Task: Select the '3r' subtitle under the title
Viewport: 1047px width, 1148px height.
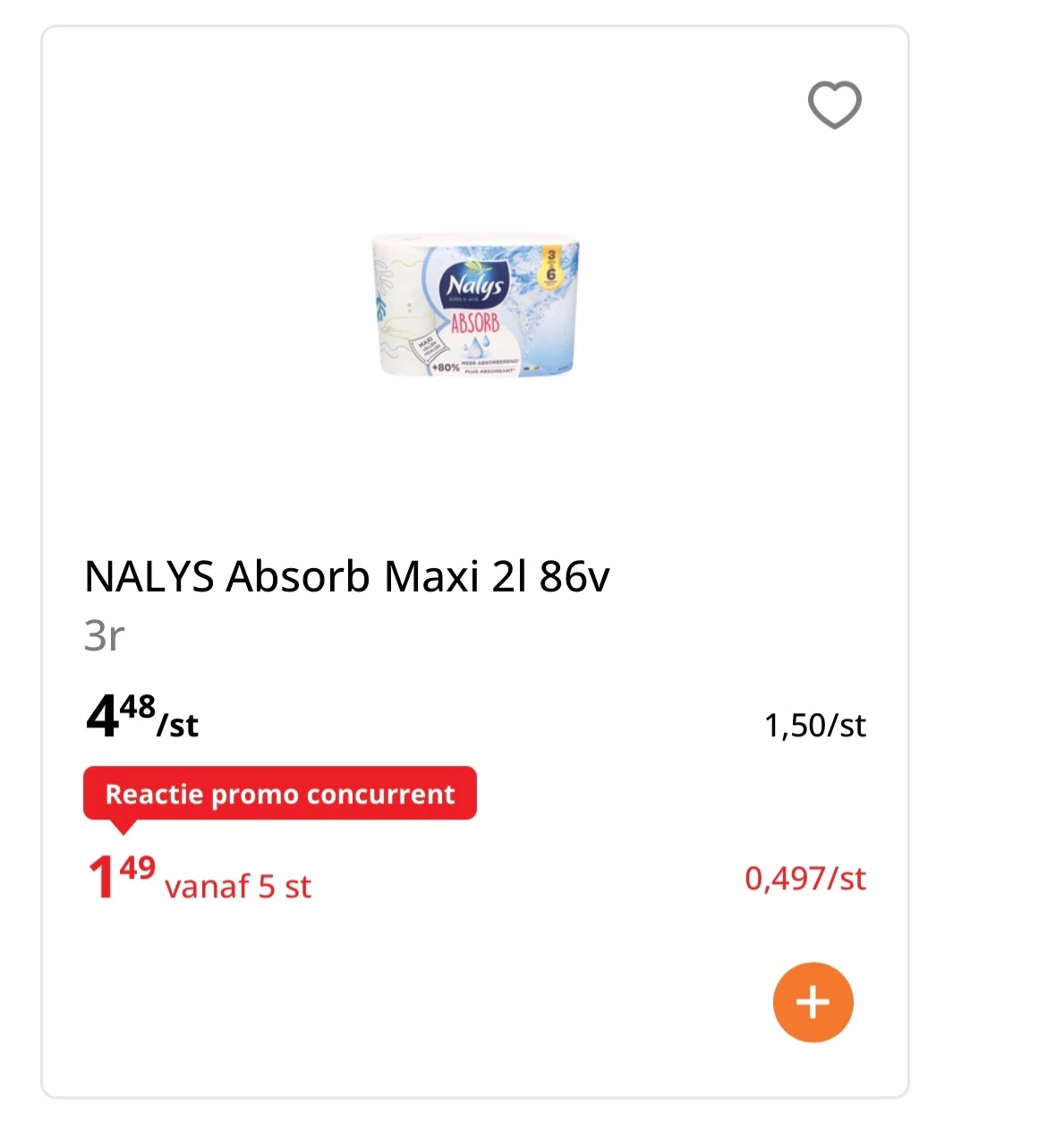Action: 103,637
